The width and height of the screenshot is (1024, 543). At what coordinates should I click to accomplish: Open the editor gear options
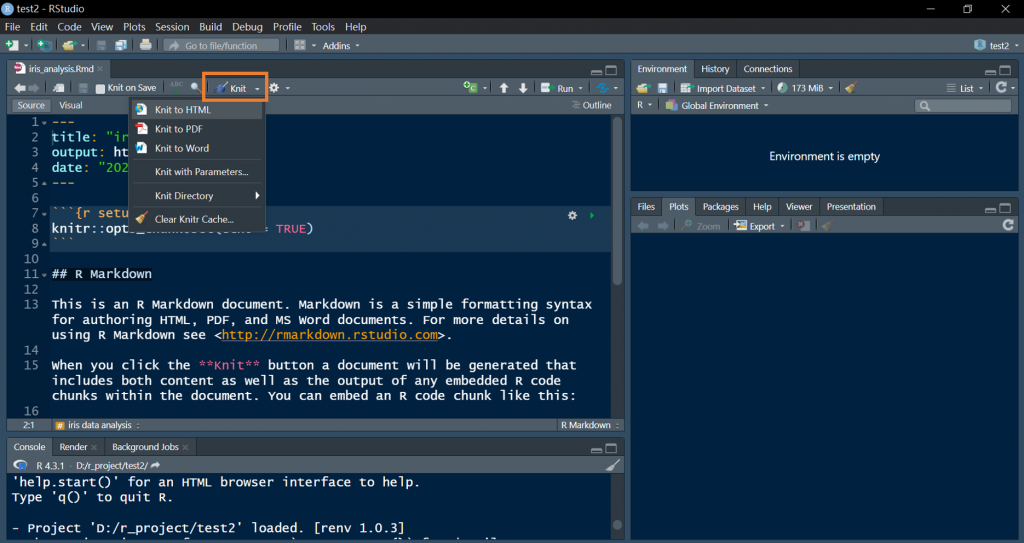click(x=274, y=88)
